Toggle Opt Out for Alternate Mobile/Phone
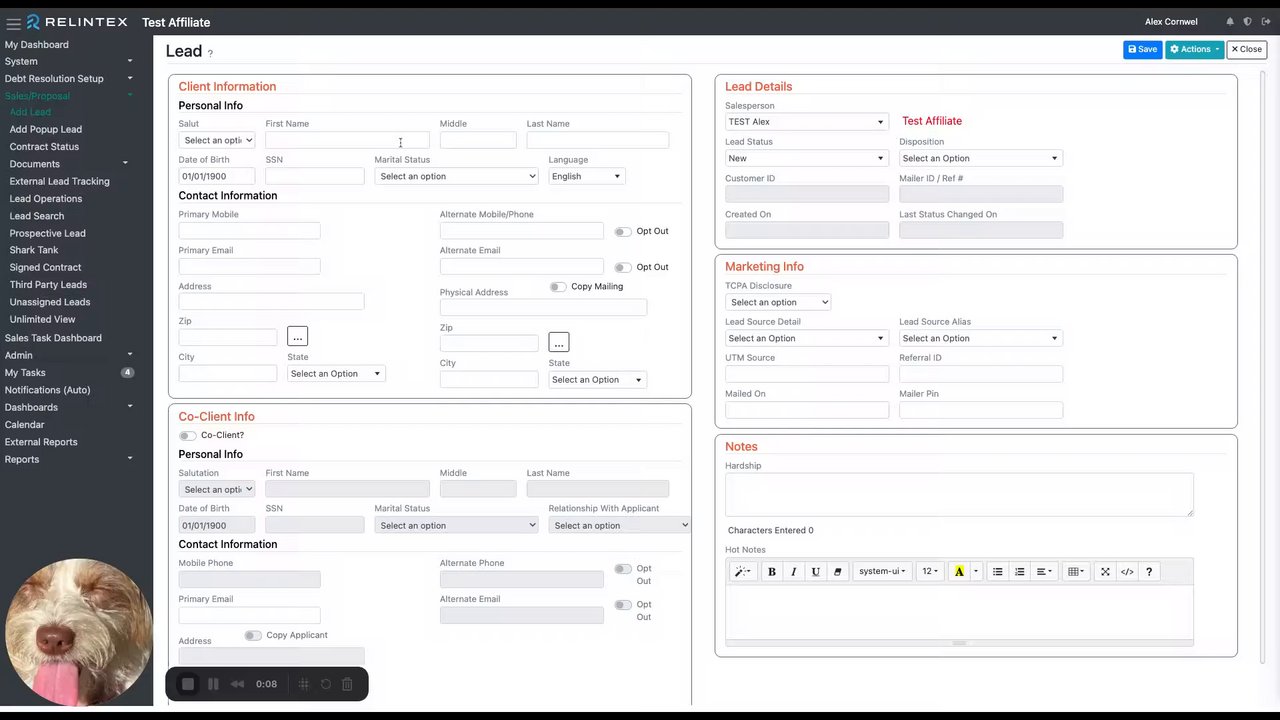 [x=623, y=231]
